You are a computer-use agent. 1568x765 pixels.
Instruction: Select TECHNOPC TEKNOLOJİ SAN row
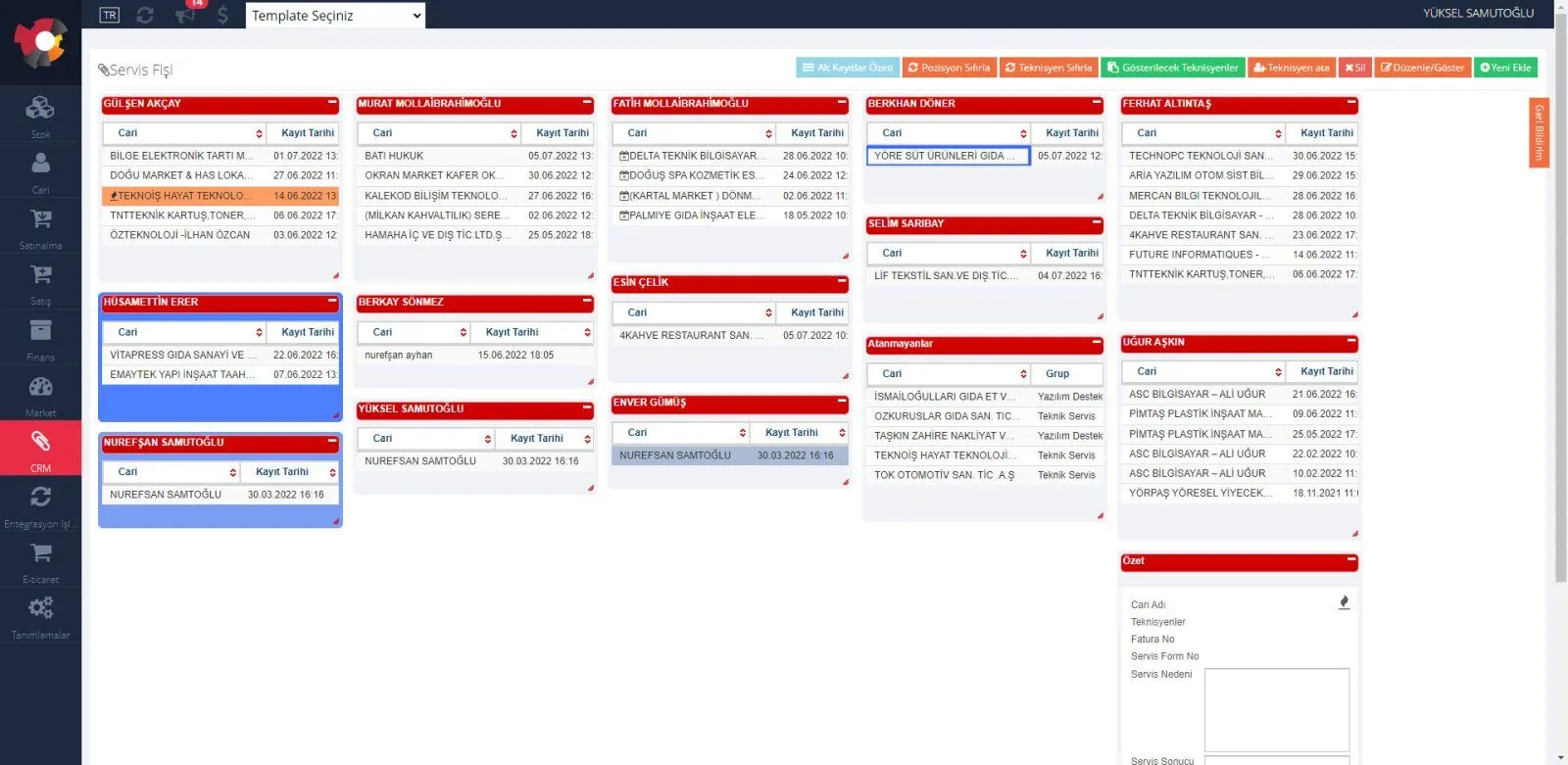pos(1240,156)
